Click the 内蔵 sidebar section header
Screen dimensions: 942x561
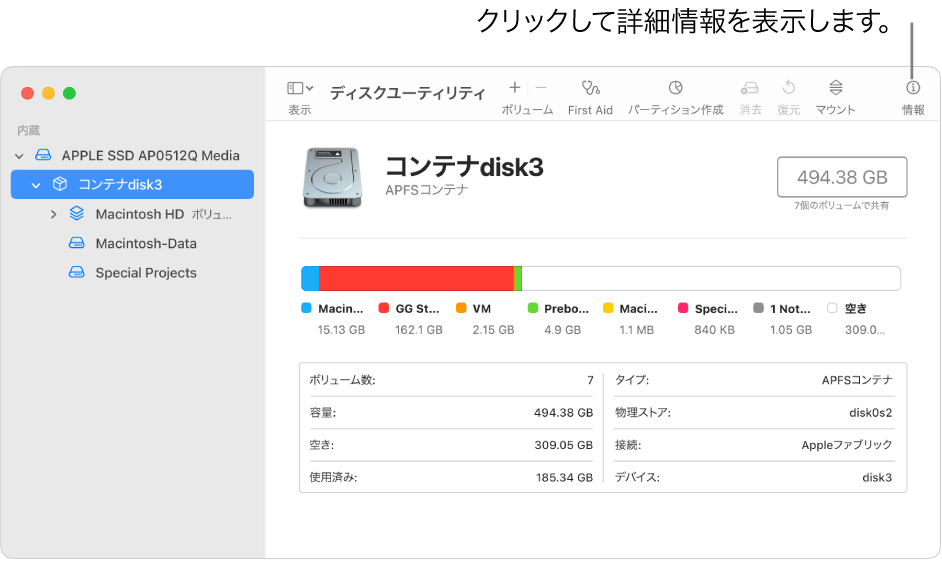coord(28,130)
